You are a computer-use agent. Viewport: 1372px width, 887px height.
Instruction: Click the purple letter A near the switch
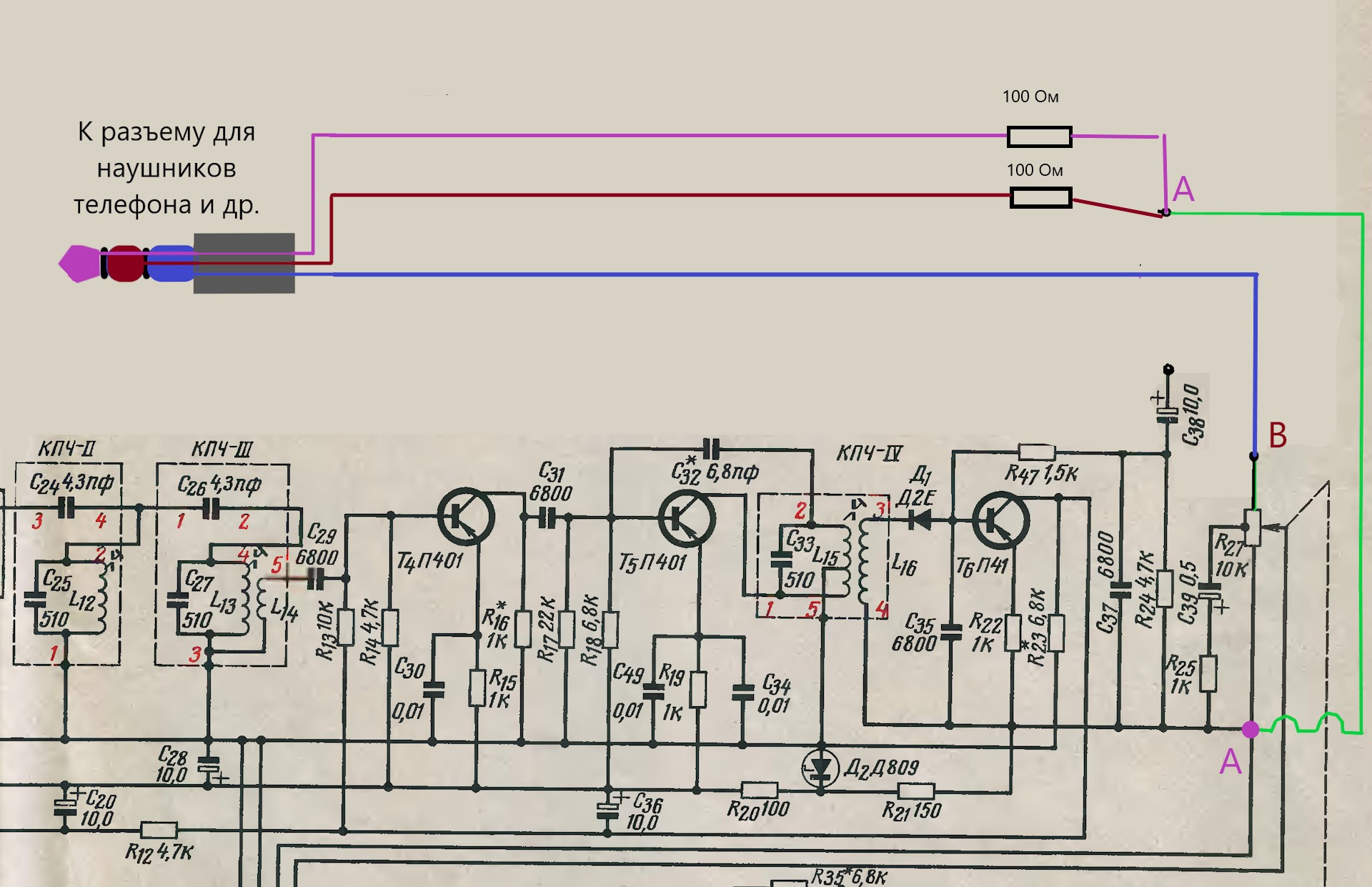[1183, 189]
